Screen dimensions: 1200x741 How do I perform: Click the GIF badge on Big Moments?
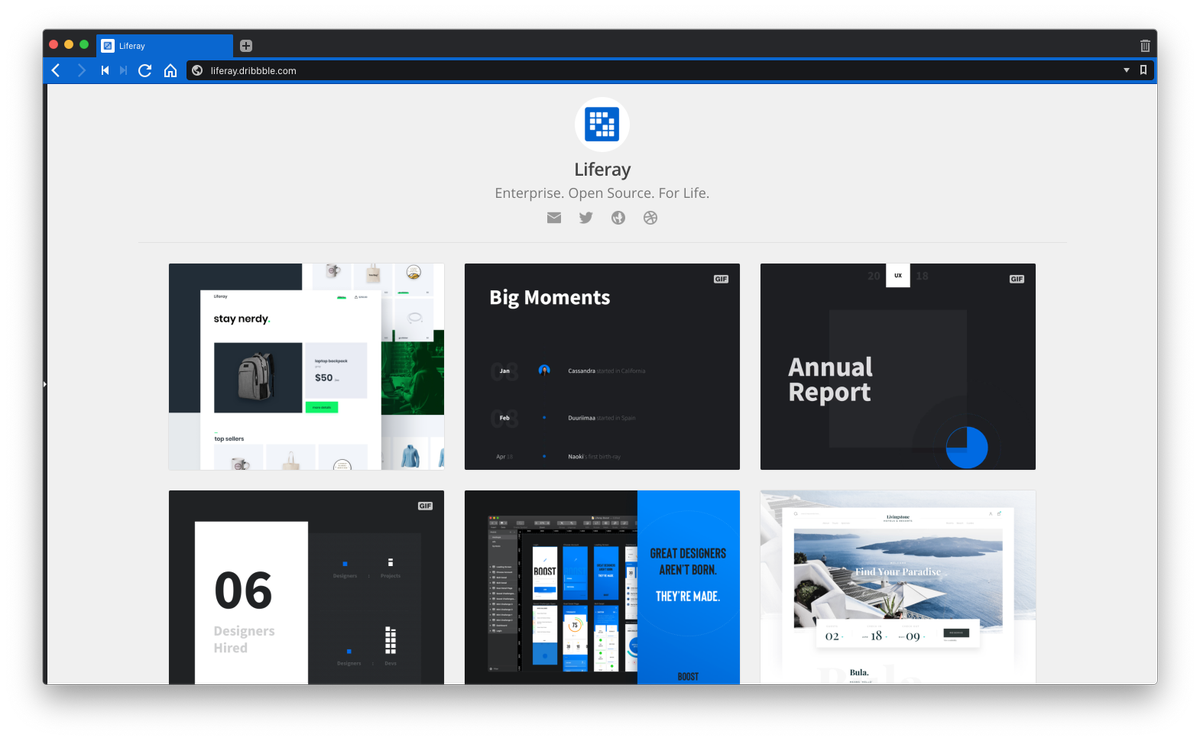tap(721, 279)
